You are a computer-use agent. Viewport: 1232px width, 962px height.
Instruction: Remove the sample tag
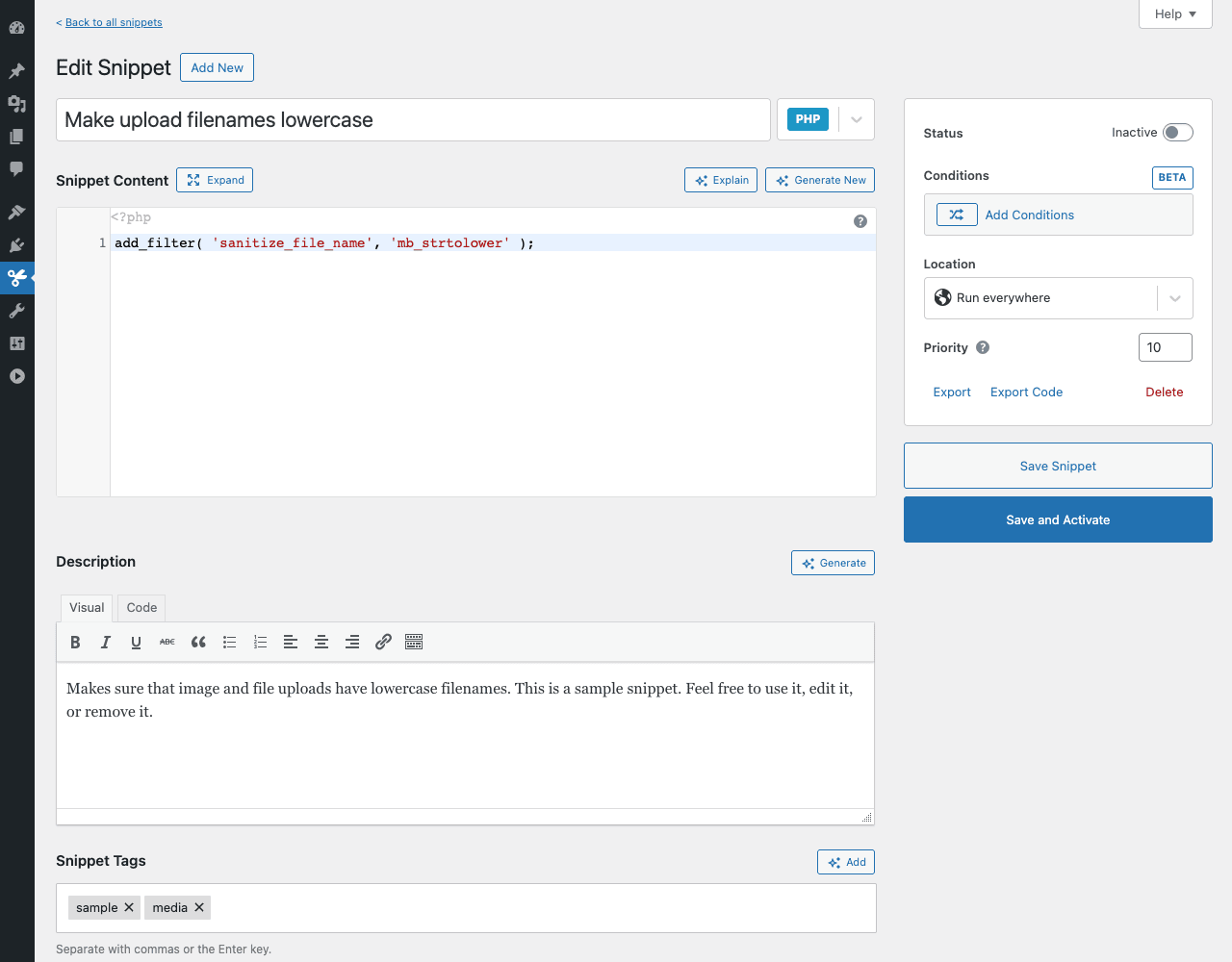click(x=129, y=907)
